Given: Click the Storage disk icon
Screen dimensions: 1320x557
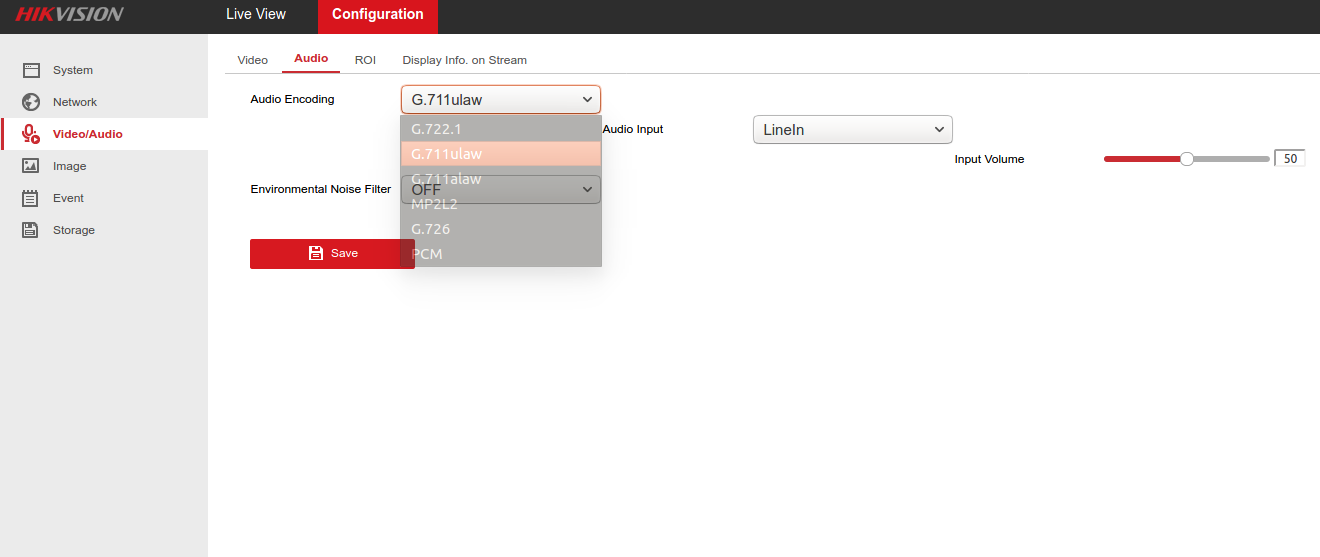Looking at the screenshot, I should pos(31,230).
